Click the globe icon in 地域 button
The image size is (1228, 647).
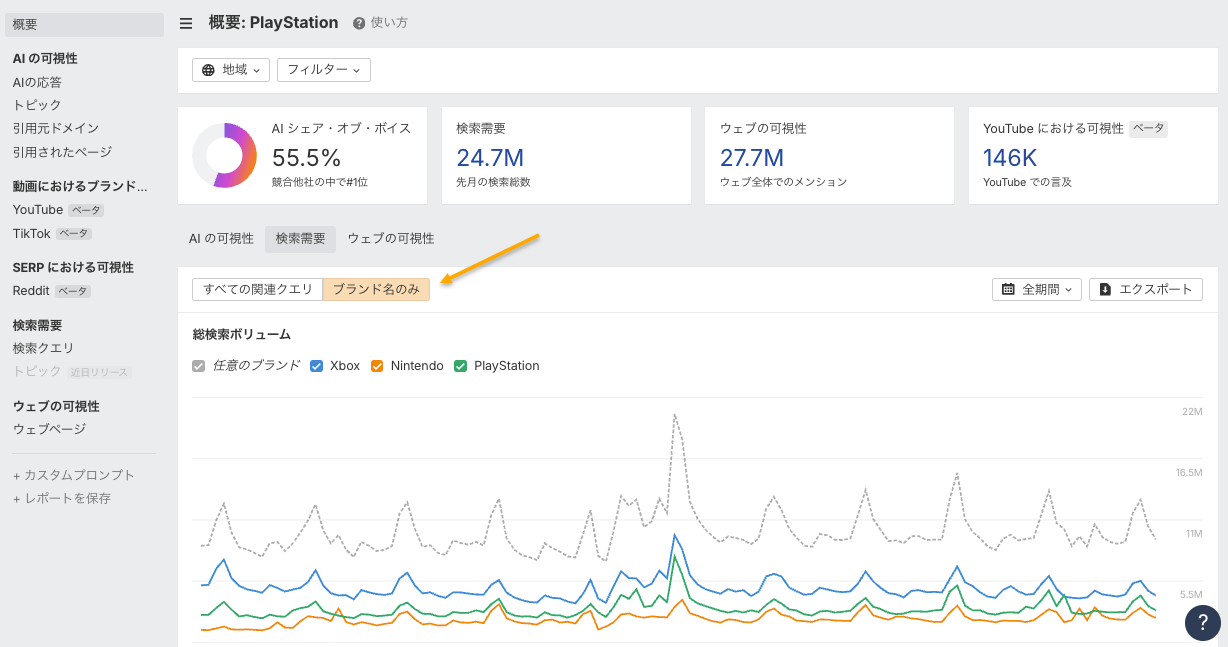tap(208, 70)
